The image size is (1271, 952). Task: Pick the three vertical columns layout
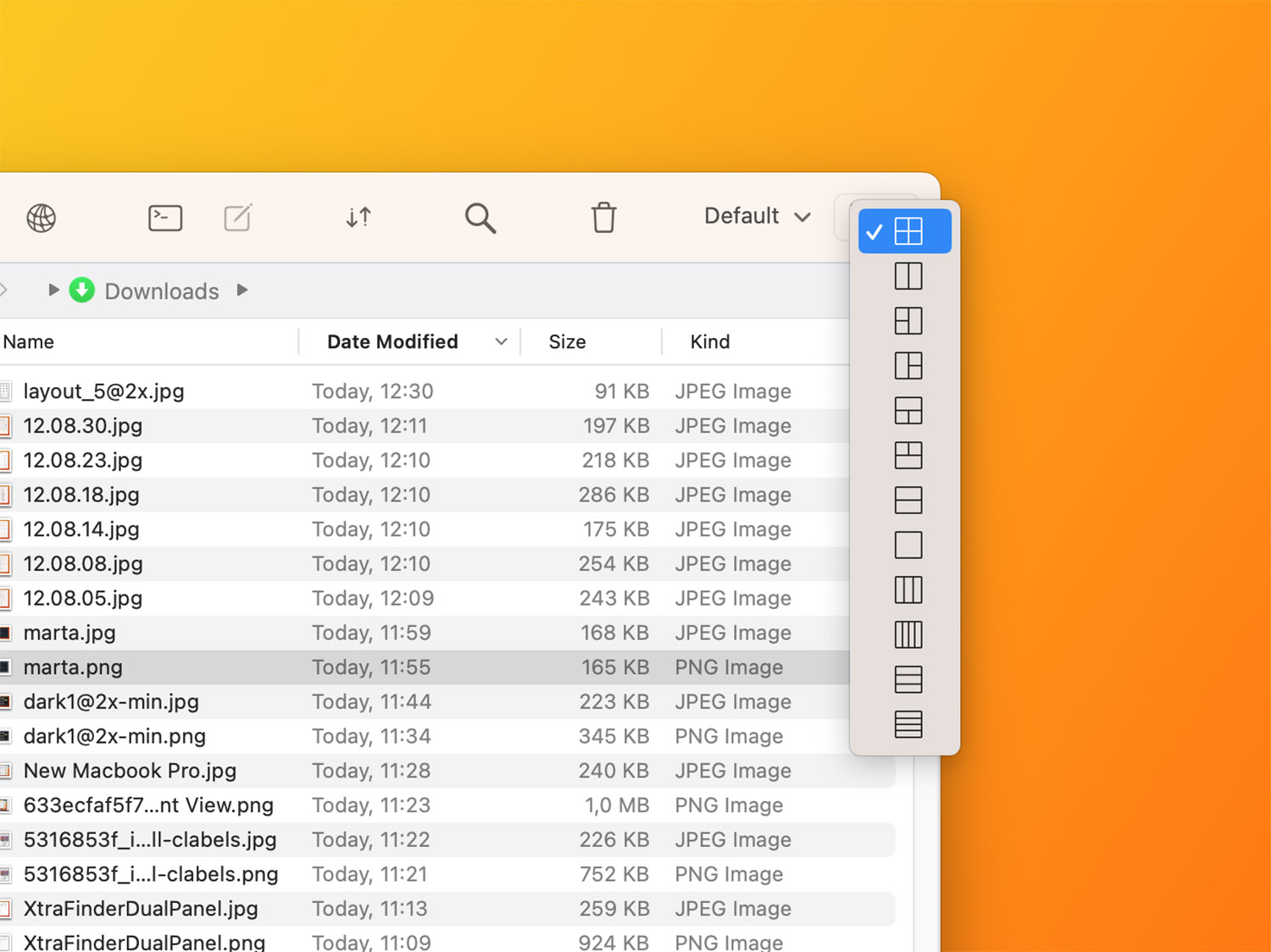point(907,590)
